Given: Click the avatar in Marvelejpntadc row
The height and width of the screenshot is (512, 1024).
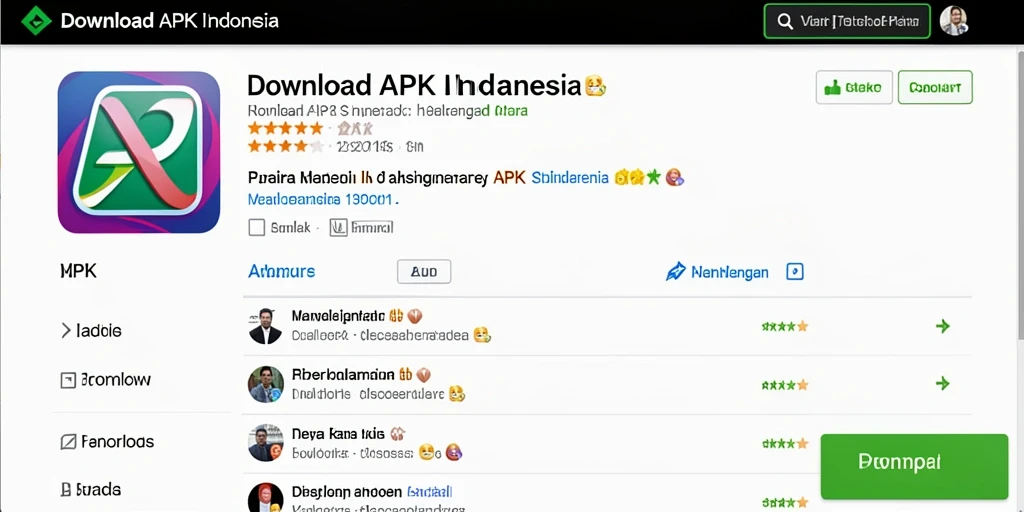Looking at the screenshot, I should click(x=265, y=326).
